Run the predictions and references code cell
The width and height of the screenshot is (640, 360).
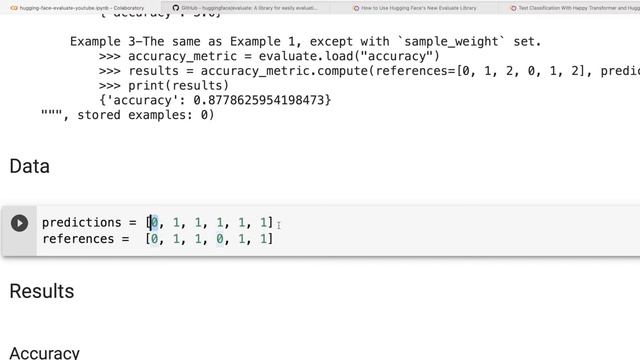pyautogui.click(x=19, y=223)
